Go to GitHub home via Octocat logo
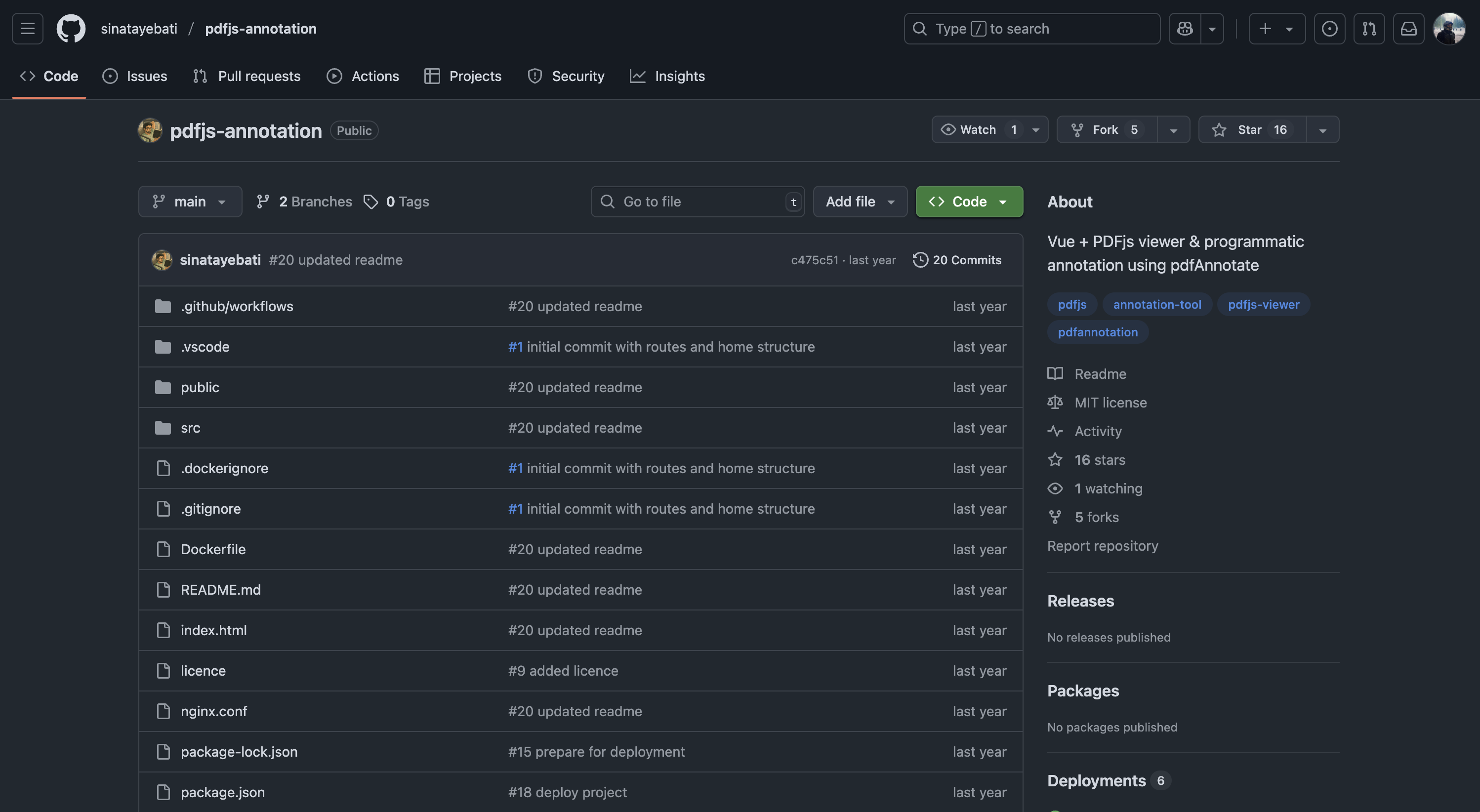This screenshot has width=1480, height=812. pyautogui.click(x=71, y=28)
